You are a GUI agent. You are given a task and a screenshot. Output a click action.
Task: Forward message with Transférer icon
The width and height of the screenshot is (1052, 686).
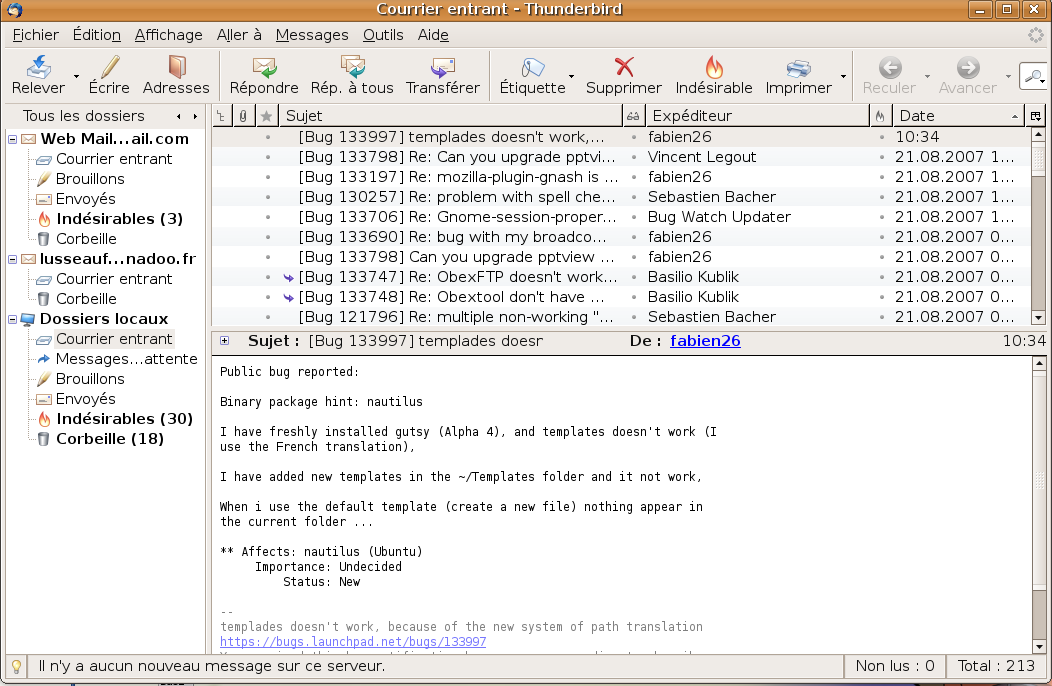(x=442, y=68)
